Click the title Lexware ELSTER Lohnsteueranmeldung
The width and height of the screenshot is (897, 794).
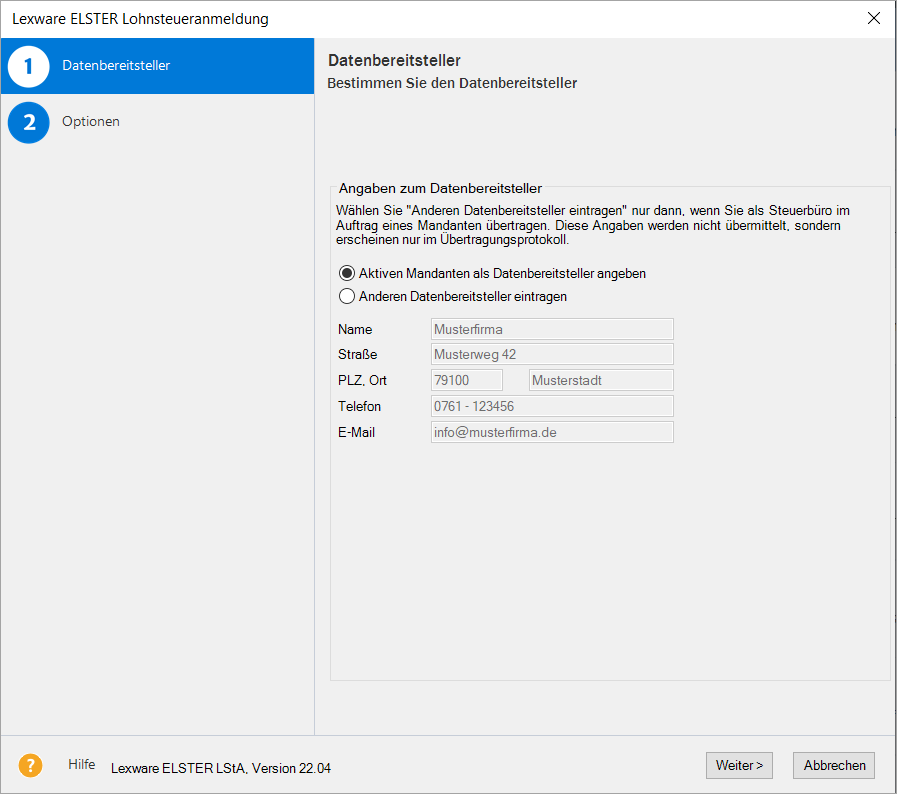(x=140, y=19)
